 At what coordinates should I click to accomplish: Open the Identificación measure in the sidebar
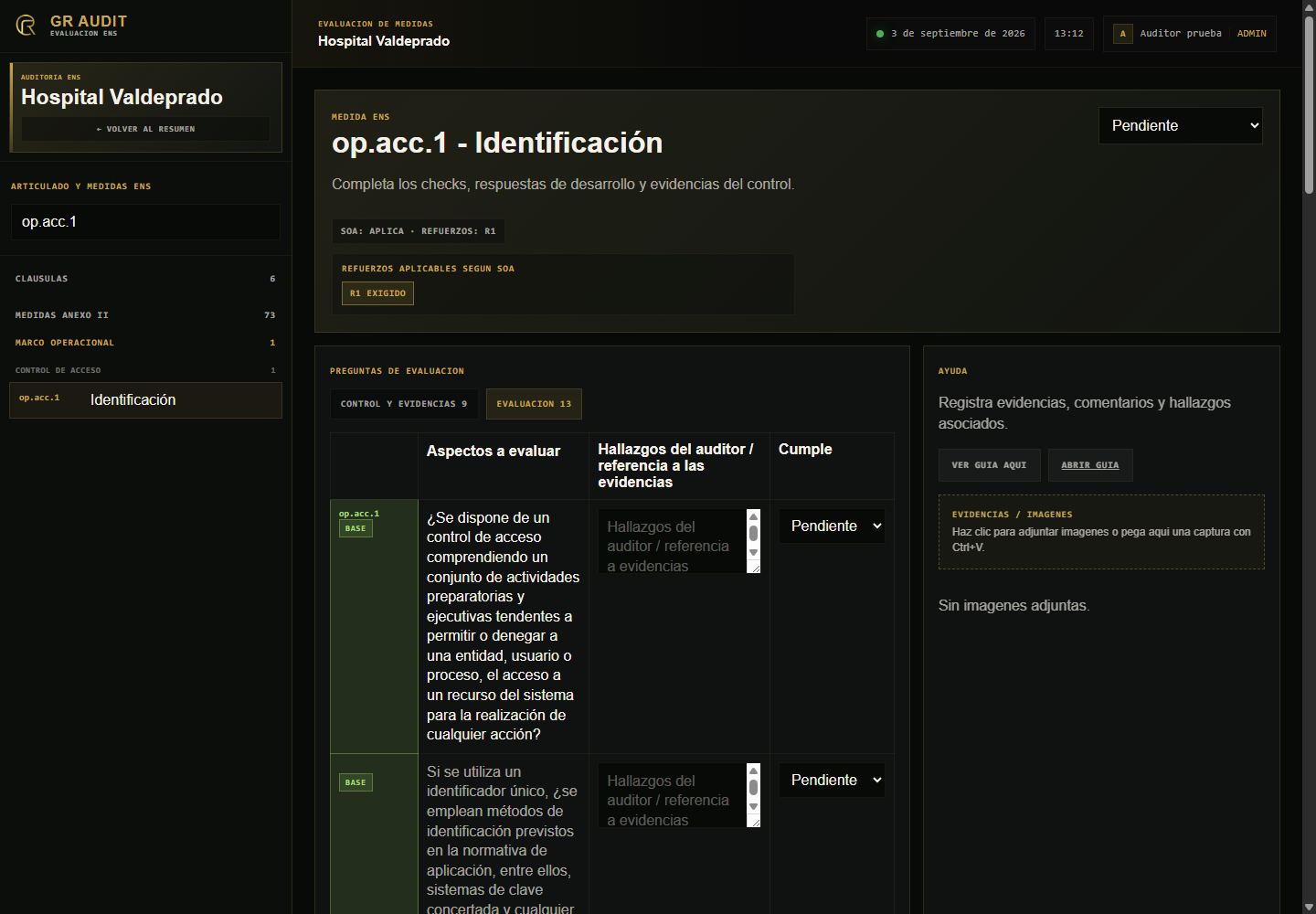click(145, 400)
